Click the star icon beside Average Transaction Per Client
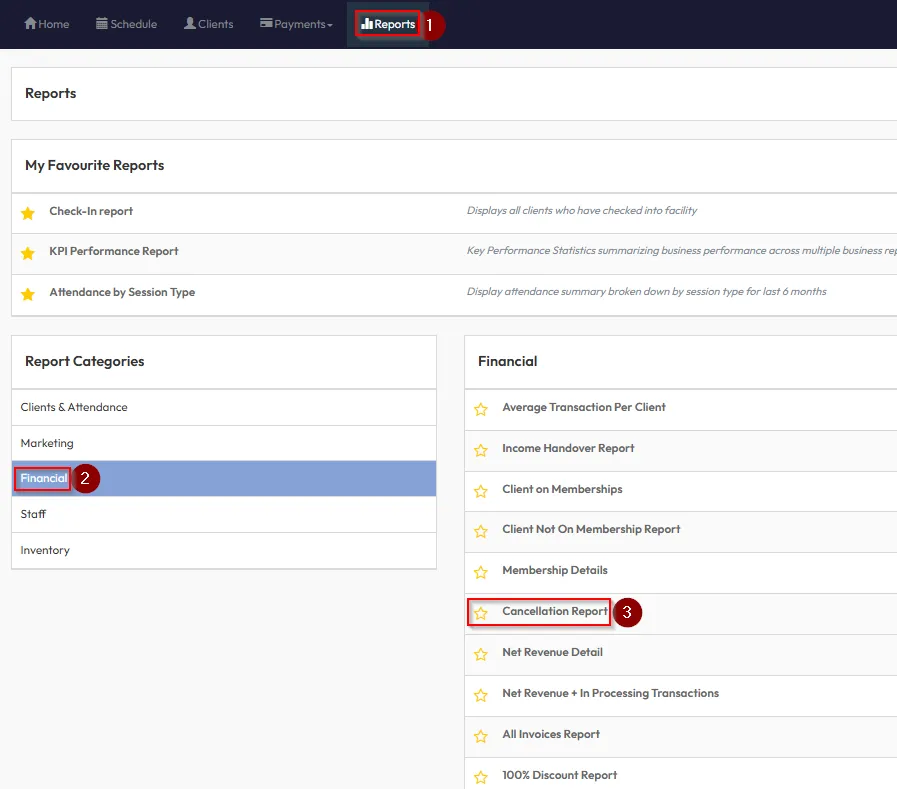 (481, 409)
